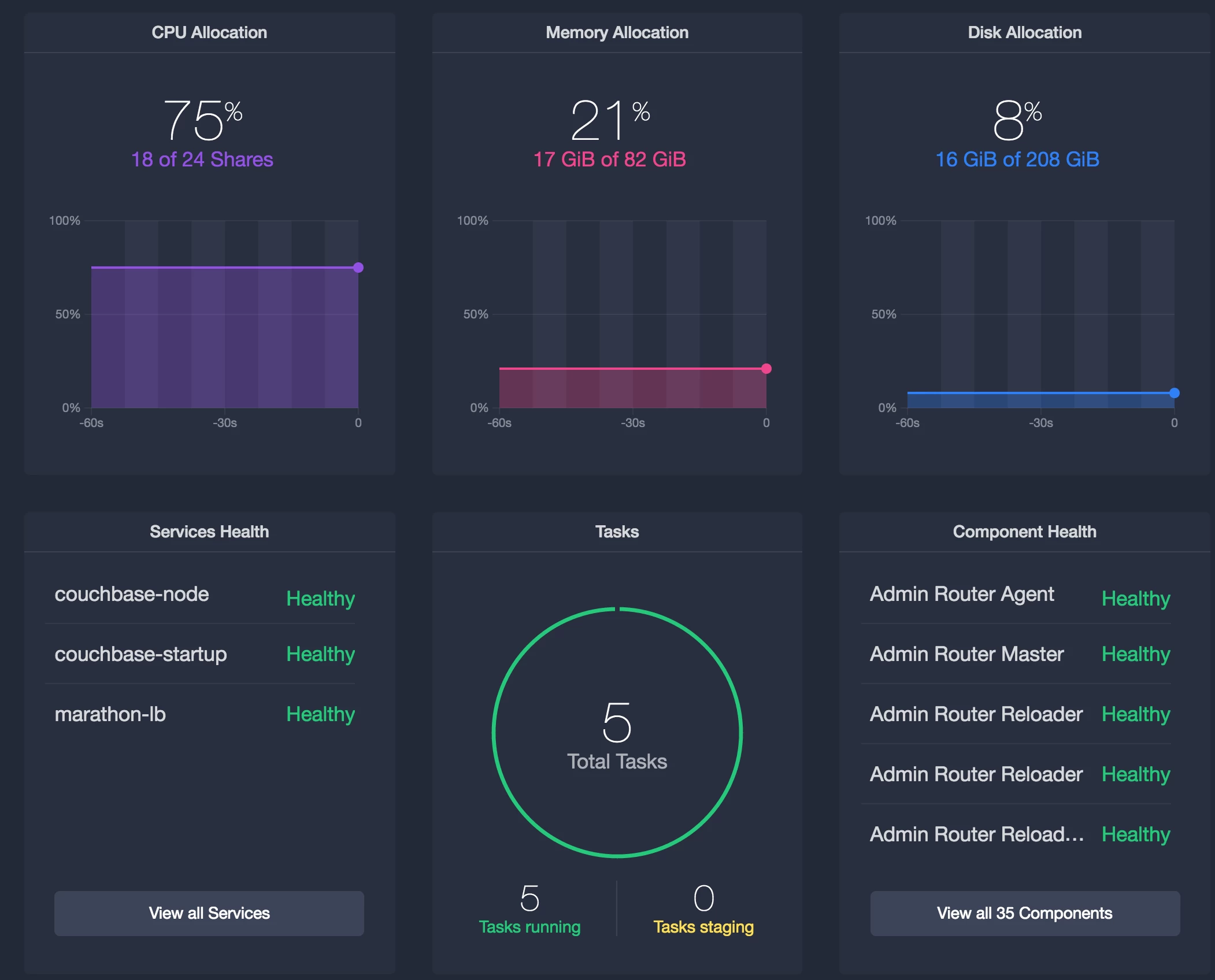Click the View all Services button
The image size is (1215, 980).
click(x=209, y=913)
